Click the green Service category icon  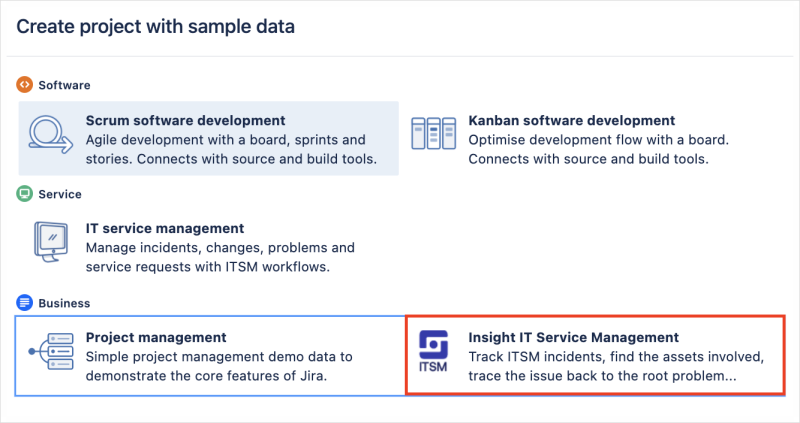pyautogui.click(x=25, y=194)
